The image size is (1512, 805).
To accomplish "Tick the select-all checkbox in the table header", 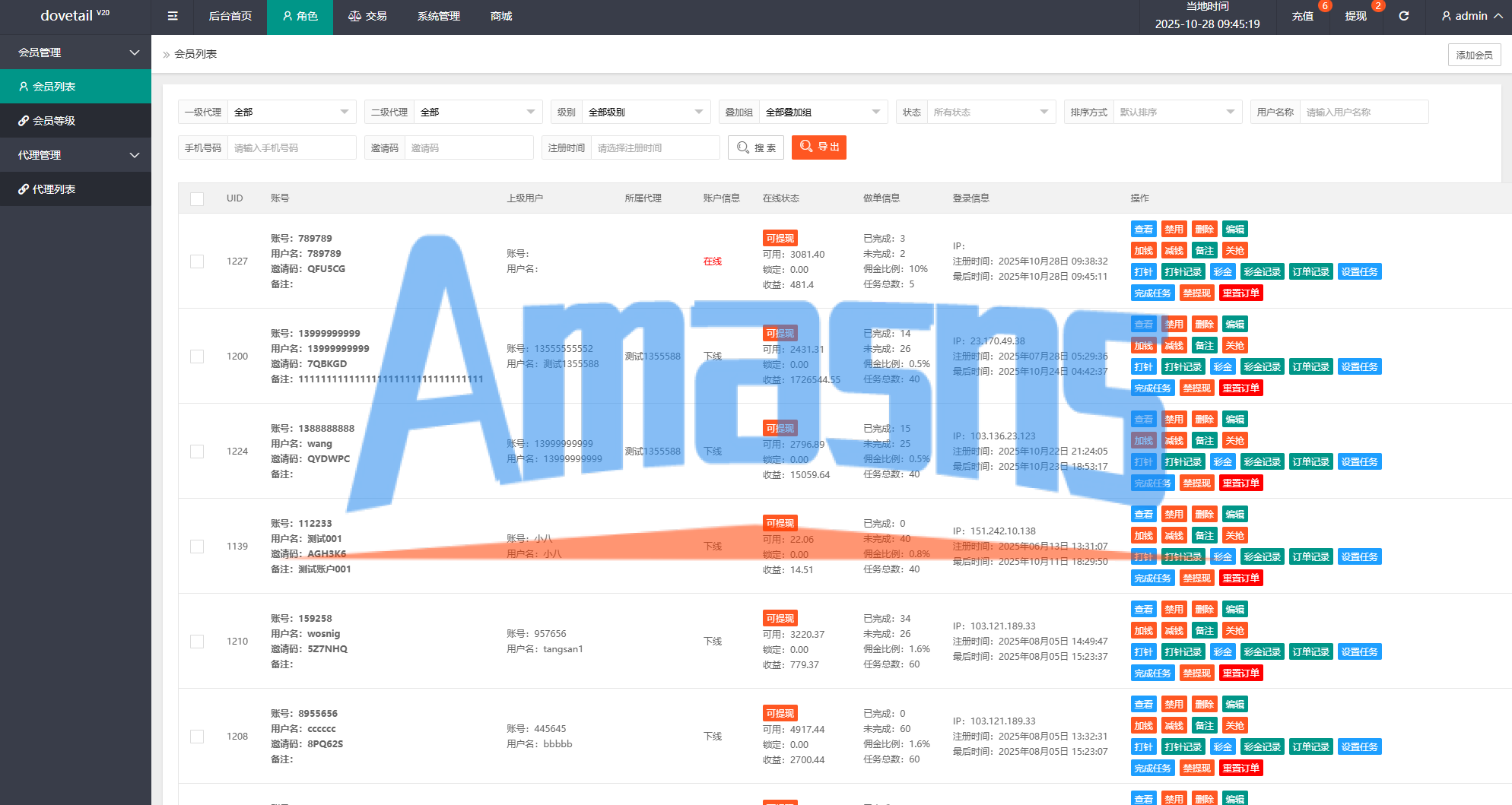I will click(197, 198).
